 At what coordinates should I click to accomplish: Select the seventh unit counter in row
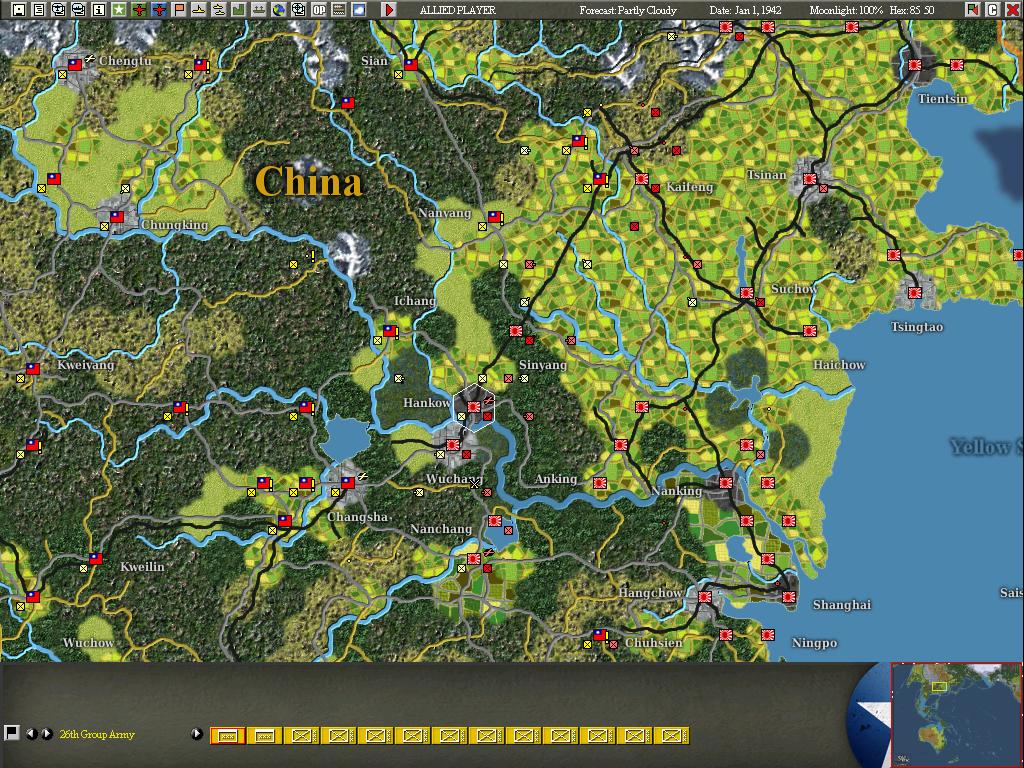pos(449,736)
